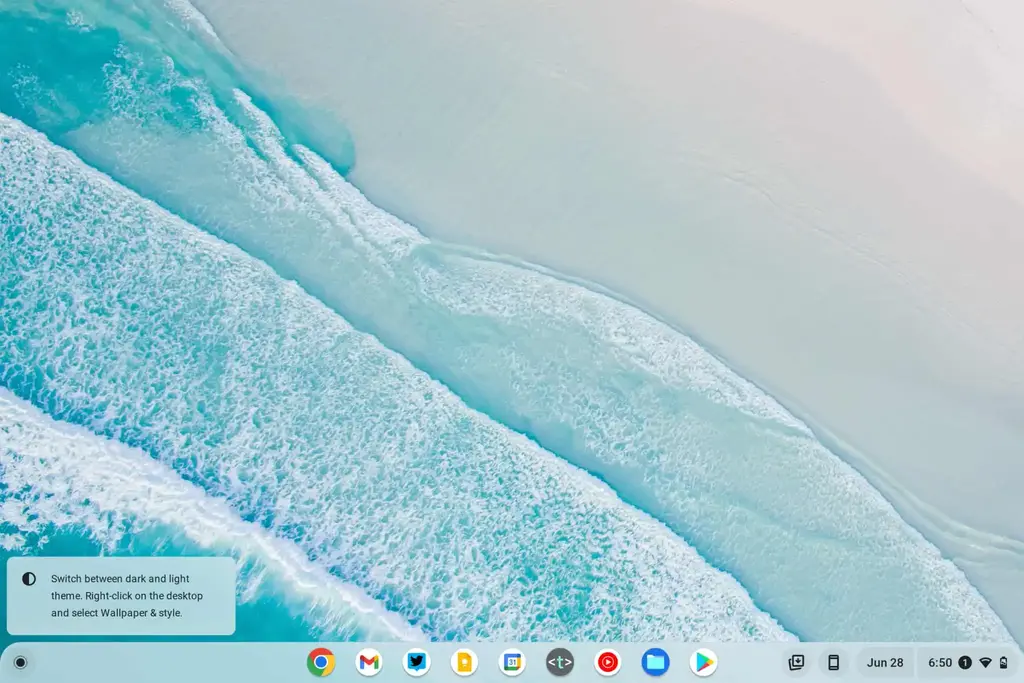Image resolution: width=1024 pixels, height=683 pixels.
Task: Open the Tote holding space icon
Action: [797, 662]
